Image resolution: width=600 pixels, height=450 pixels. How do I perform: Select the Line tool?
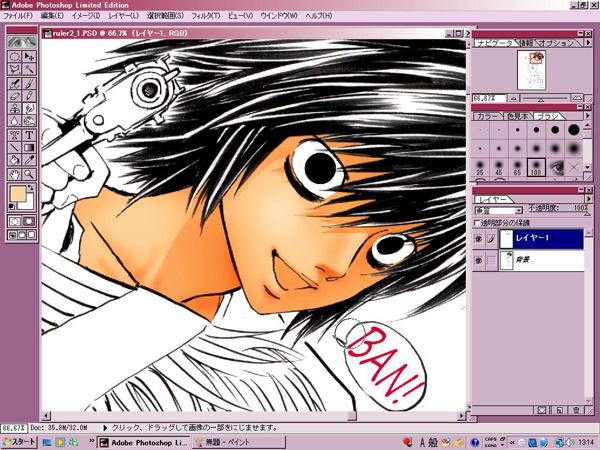click(15, 147)
